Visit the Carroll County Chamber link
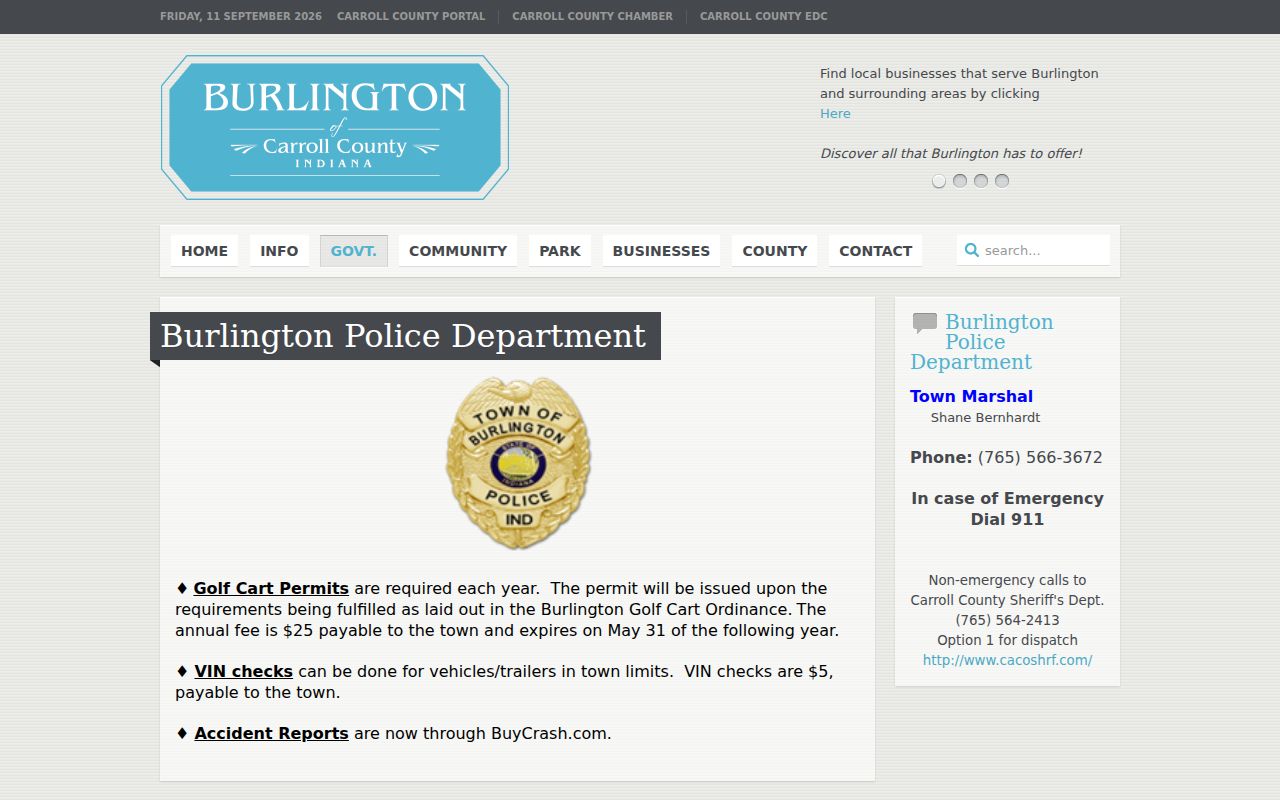Viewport: 1280px width, 800px height. click(x=593, y=16)
